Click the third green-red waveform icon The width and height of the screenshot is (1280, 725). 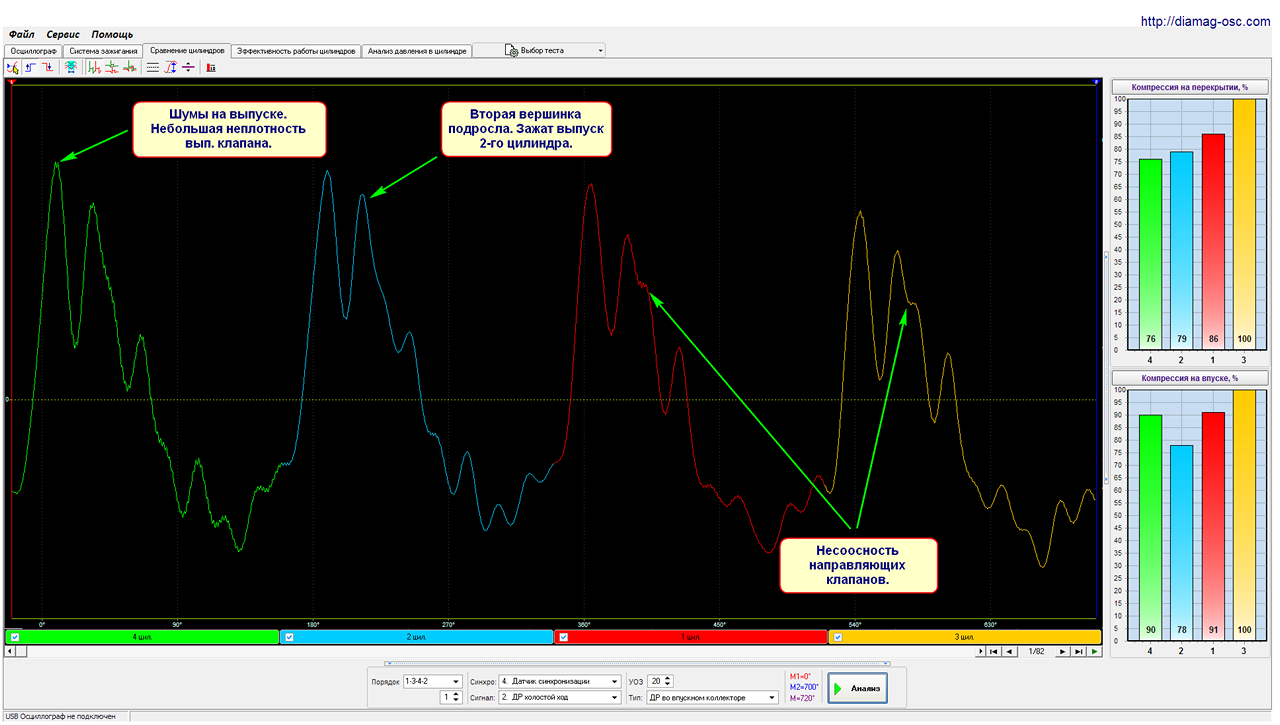coord(129,67)
